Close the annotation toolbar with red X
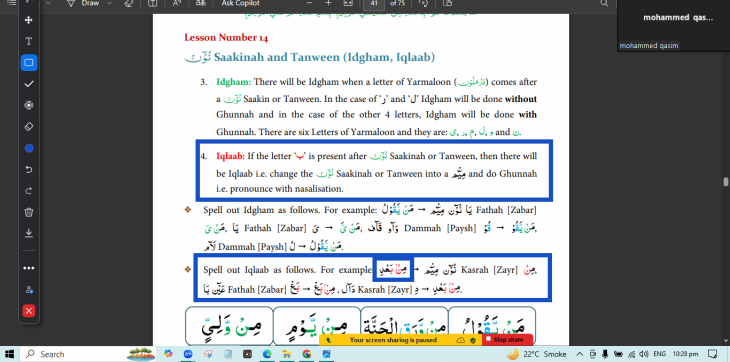The image size is (730, 362). tap(29, 311)
